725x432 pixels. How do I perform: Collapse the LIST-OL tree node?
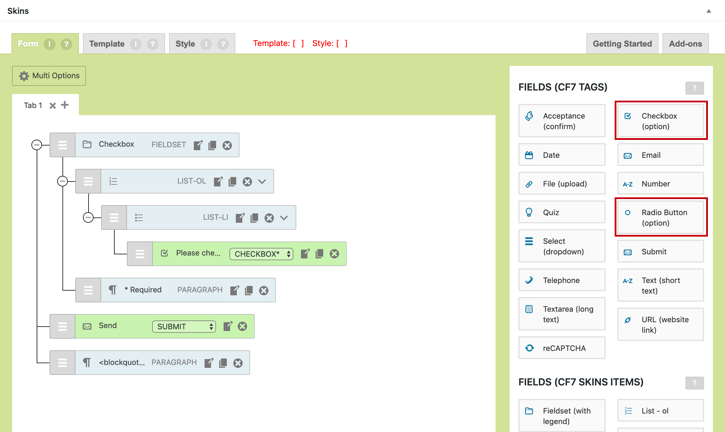pyautogui.click(x=62, y=181)
